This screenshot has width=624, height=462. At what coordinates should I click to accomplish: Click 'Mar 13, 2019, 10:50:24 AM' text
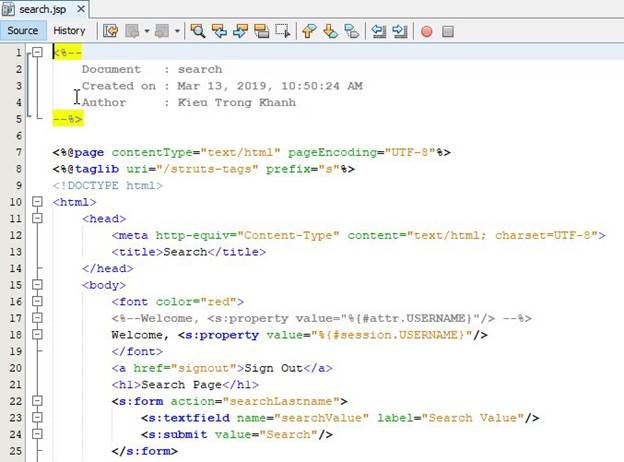click(x=270, y=86)
